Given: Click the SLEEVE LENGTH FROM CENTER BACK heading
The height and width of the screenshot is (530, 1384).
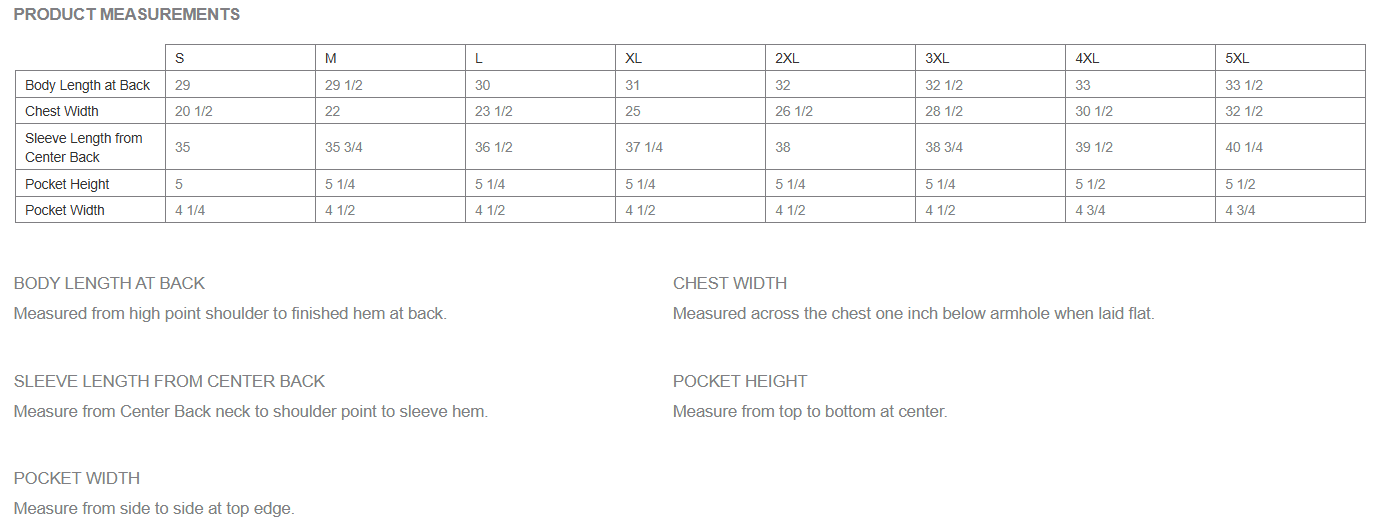Looking at the screenshot, I should [170, 381].
